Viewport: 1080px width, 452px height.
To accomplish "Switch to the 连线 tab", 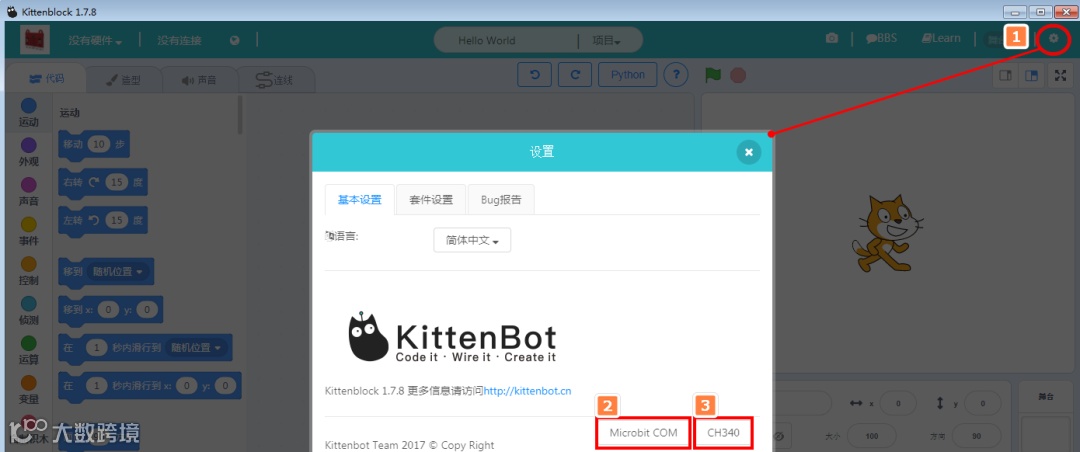I will pos(275,80).
